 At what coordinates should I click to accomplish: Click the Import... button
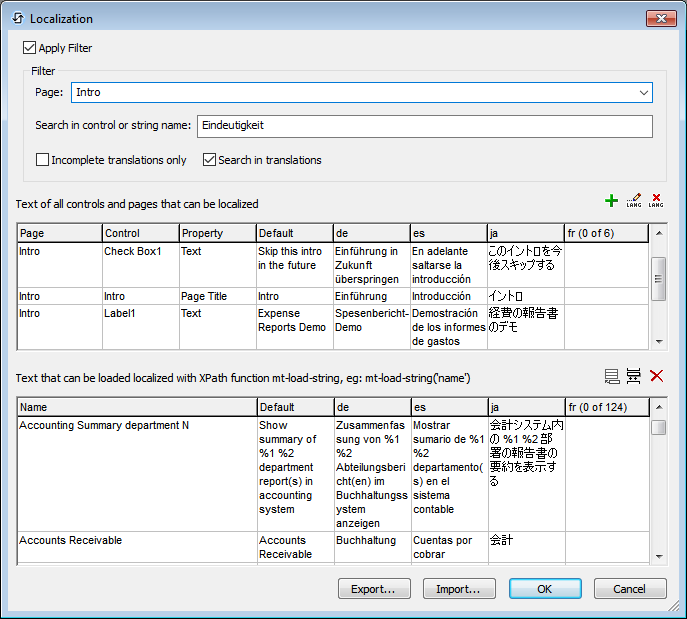coord(459,589)
